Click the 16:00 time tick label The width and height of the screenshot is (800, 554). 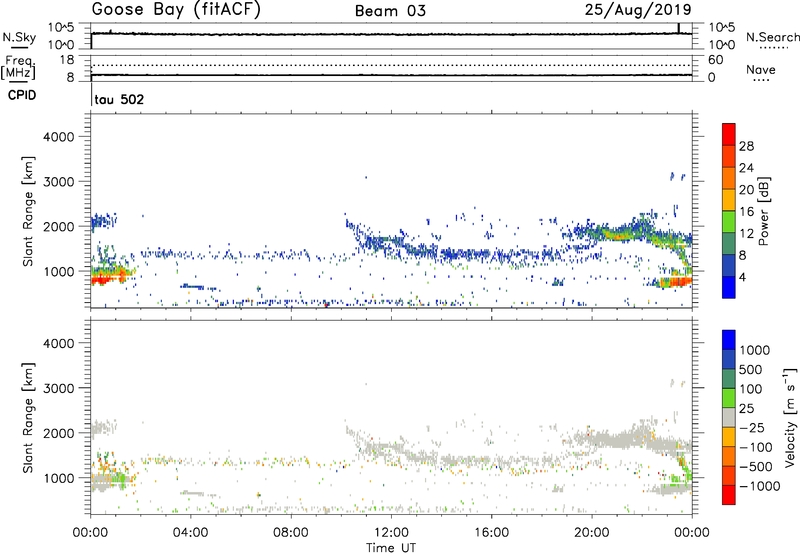click(x=491, y=533)
